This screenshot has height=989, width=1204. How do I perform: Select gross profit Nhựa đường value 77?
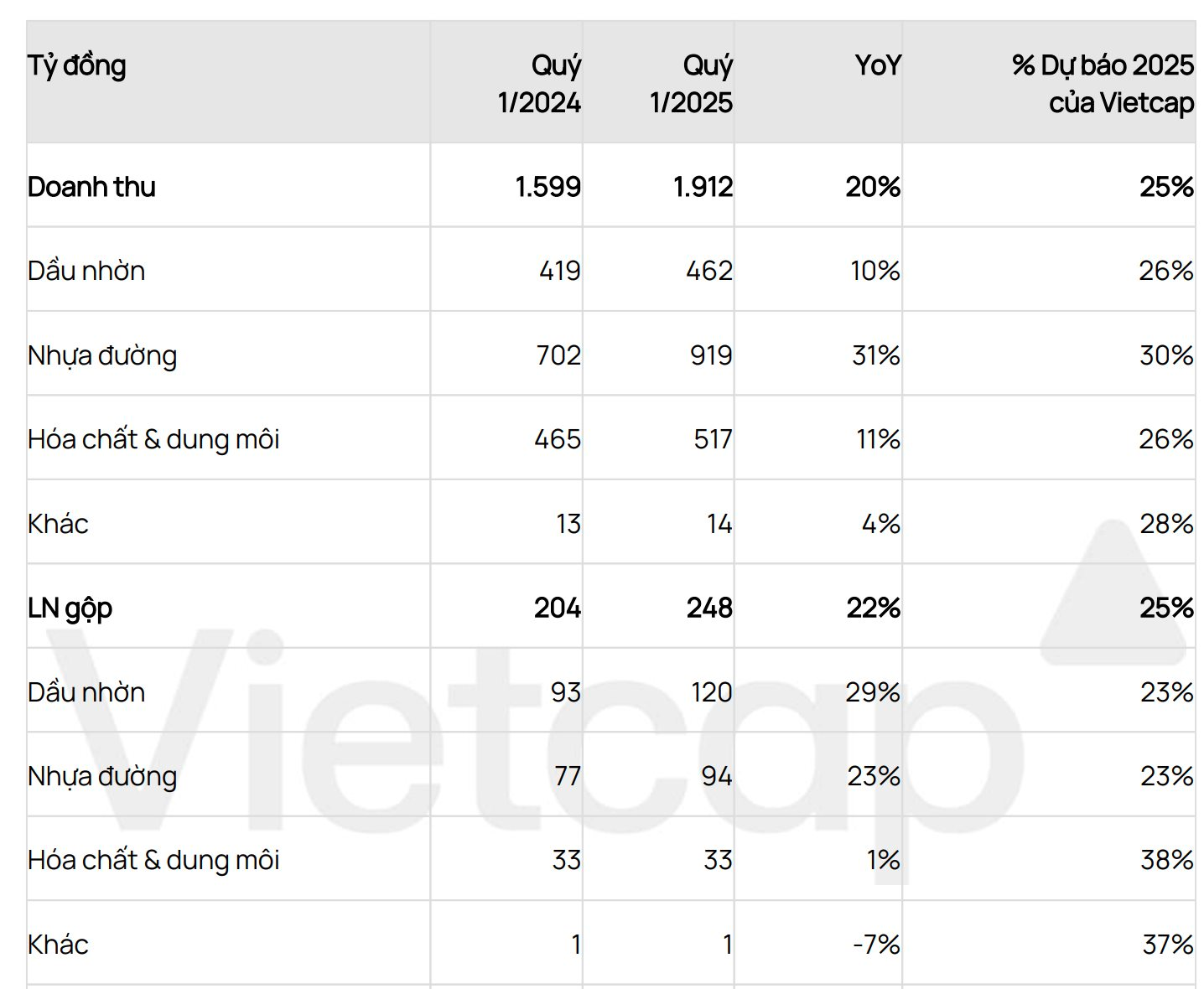568,776
